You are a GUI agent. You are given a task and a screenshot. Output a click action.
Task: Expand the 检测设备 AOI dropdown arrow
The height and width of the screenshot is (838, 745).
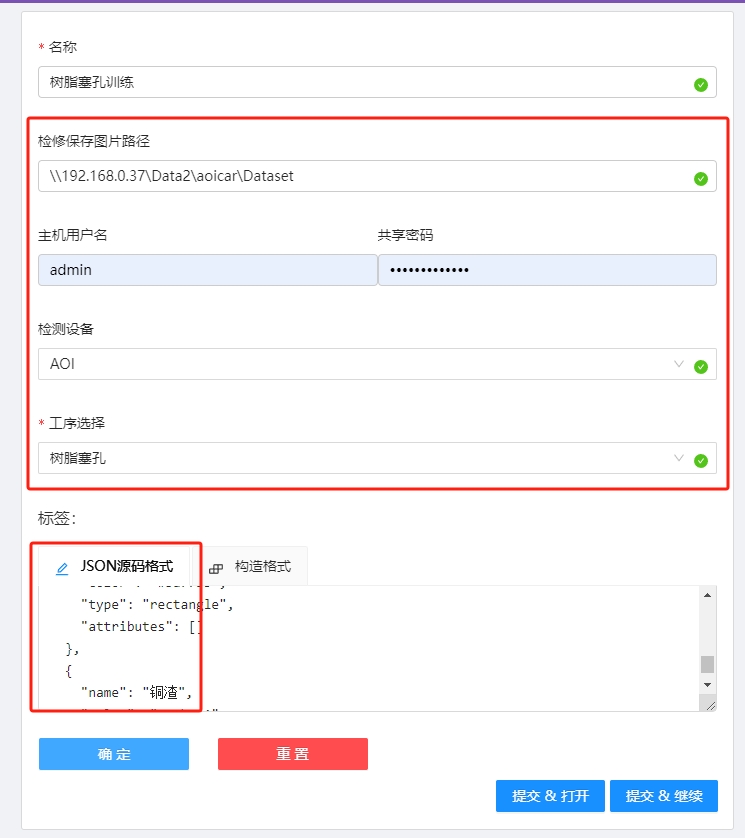[x=679, y=364]
